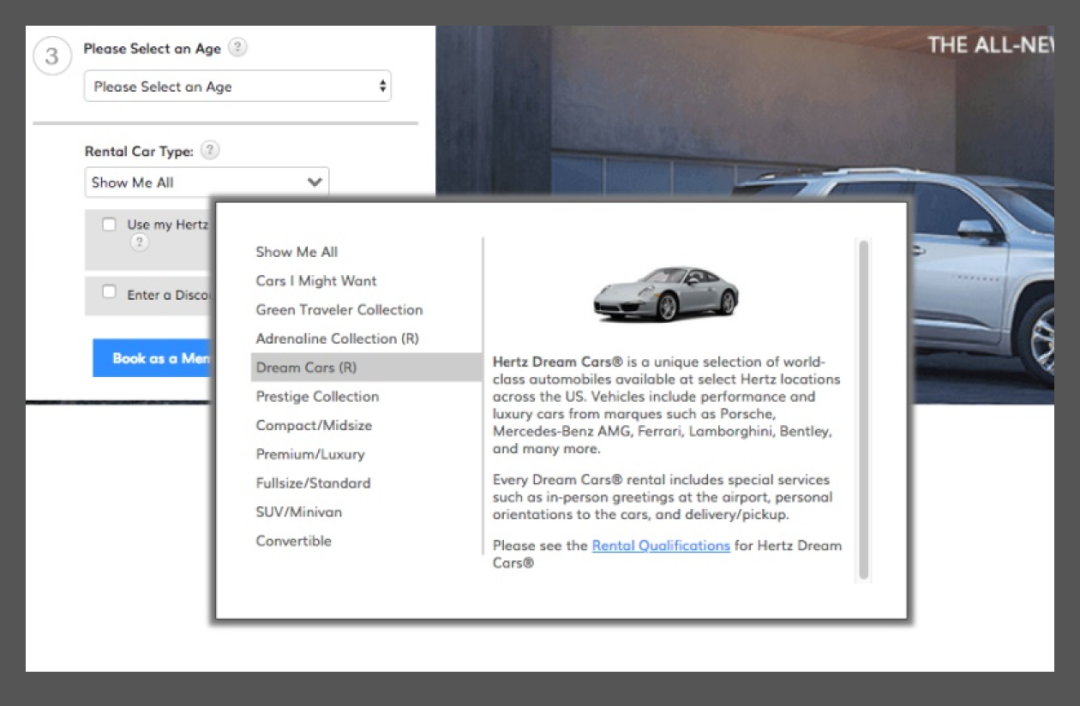Select Fullsize/Standard car type
1080x706 pixels.
coord(313,484)
